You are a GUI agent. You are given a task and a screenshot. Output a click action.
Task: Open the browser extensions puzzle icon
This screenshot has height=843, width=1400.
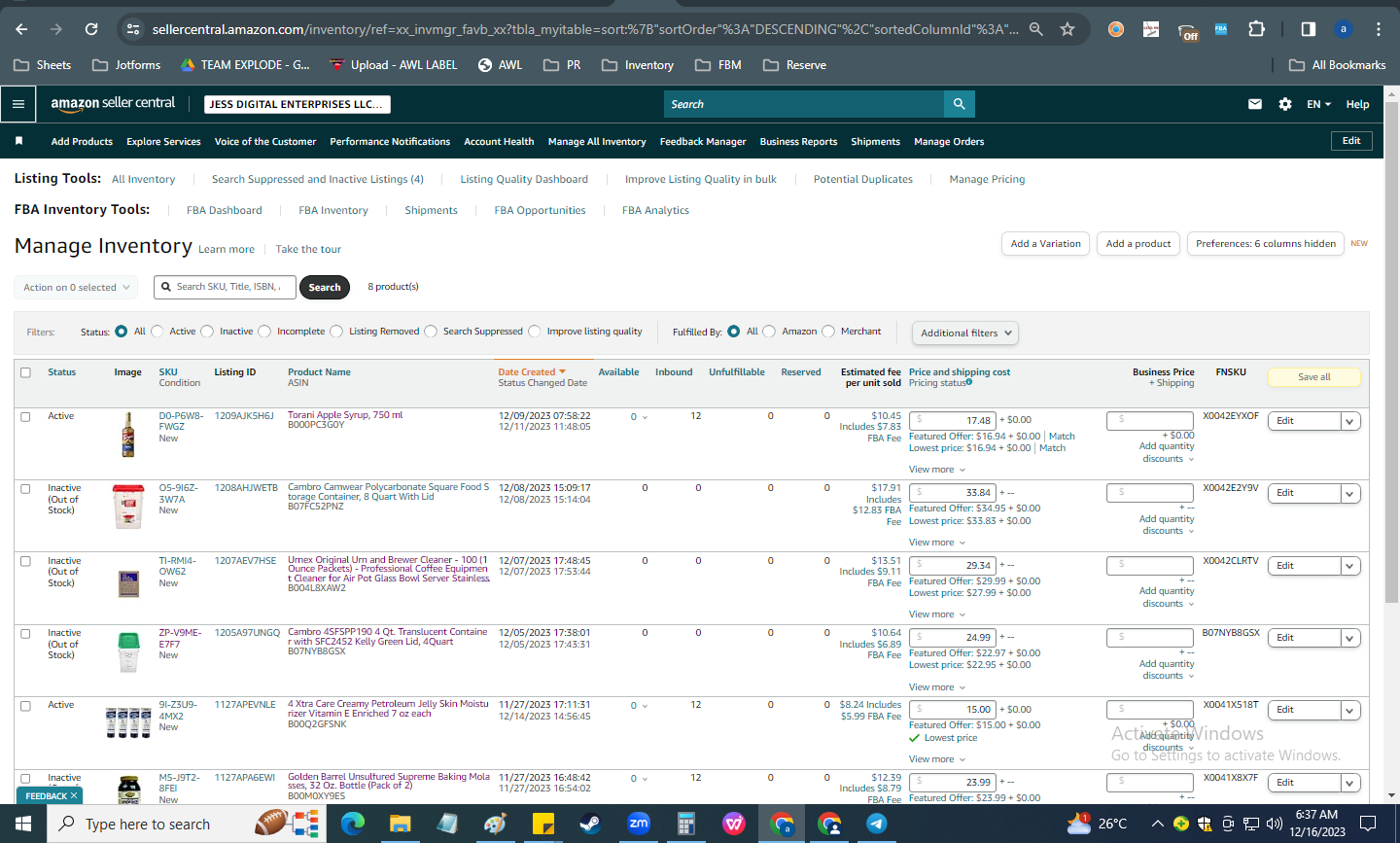tap(1256, 29)
